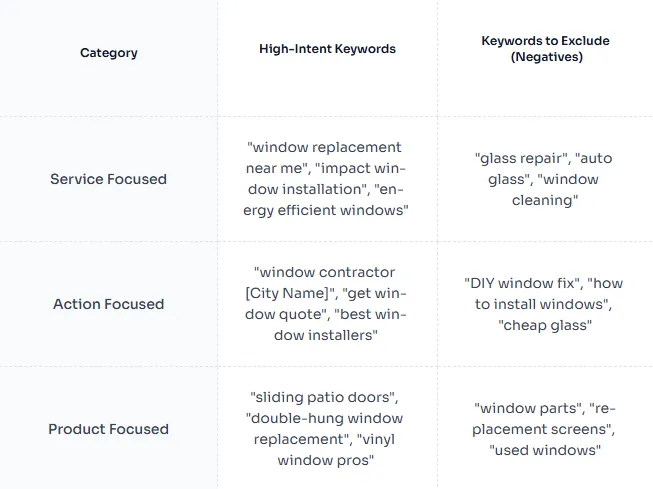Select the Service Focused row label
Viewport: 653px width, 489px height.
[109, 179]
